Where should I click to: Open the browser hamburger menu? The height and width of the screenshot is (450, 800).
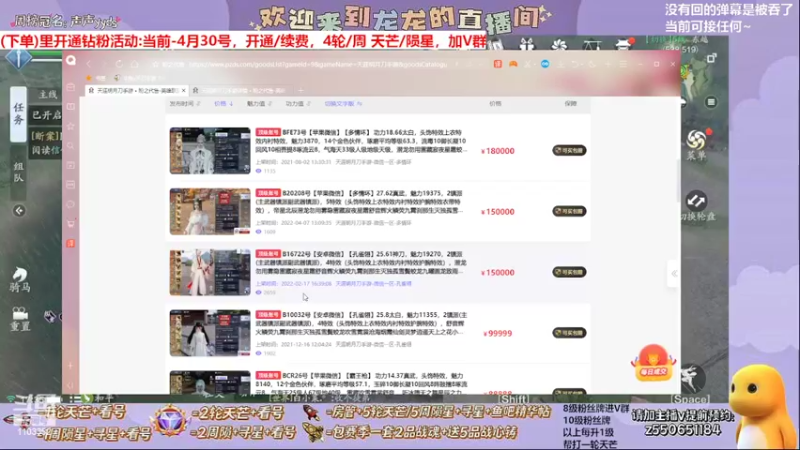click(623, 64)
